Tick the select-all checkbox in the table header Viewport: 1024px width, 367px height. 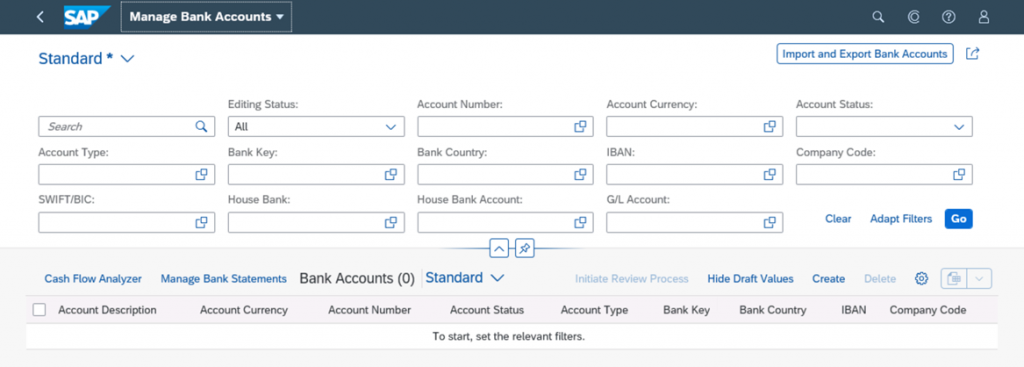[39, 310]
